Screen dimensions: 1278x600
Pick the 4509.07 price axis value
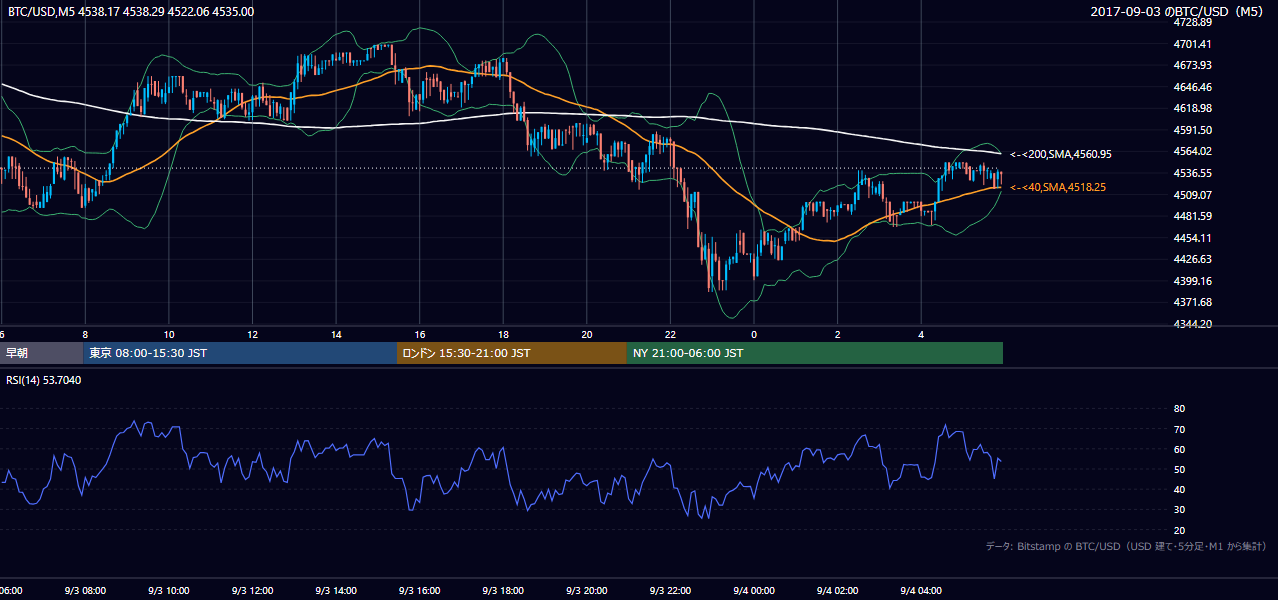[1193, 195]
